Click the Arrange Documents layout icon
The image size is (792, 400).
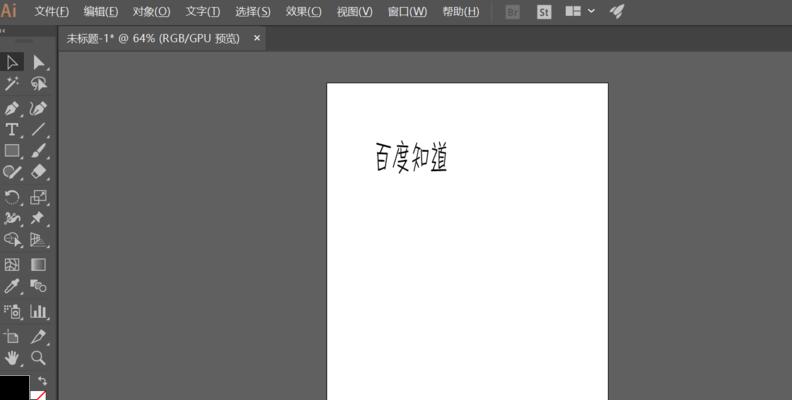pyautogui.click(x=573, y=11)
